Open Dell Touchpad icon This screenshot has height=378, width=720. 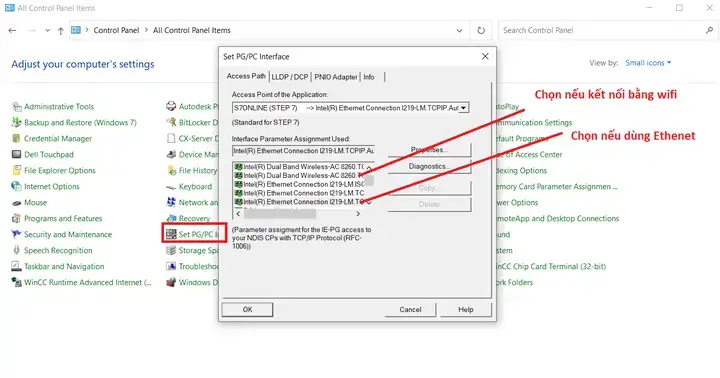[x=17, y=154]
